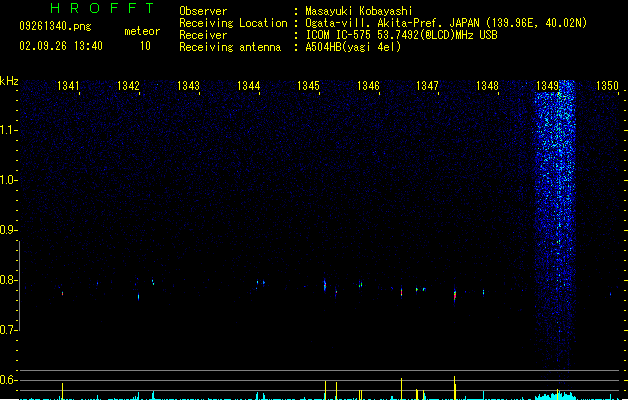
Task: Click the file name 09261340.png
Action: pyautogui.click(x=55, y=26)
